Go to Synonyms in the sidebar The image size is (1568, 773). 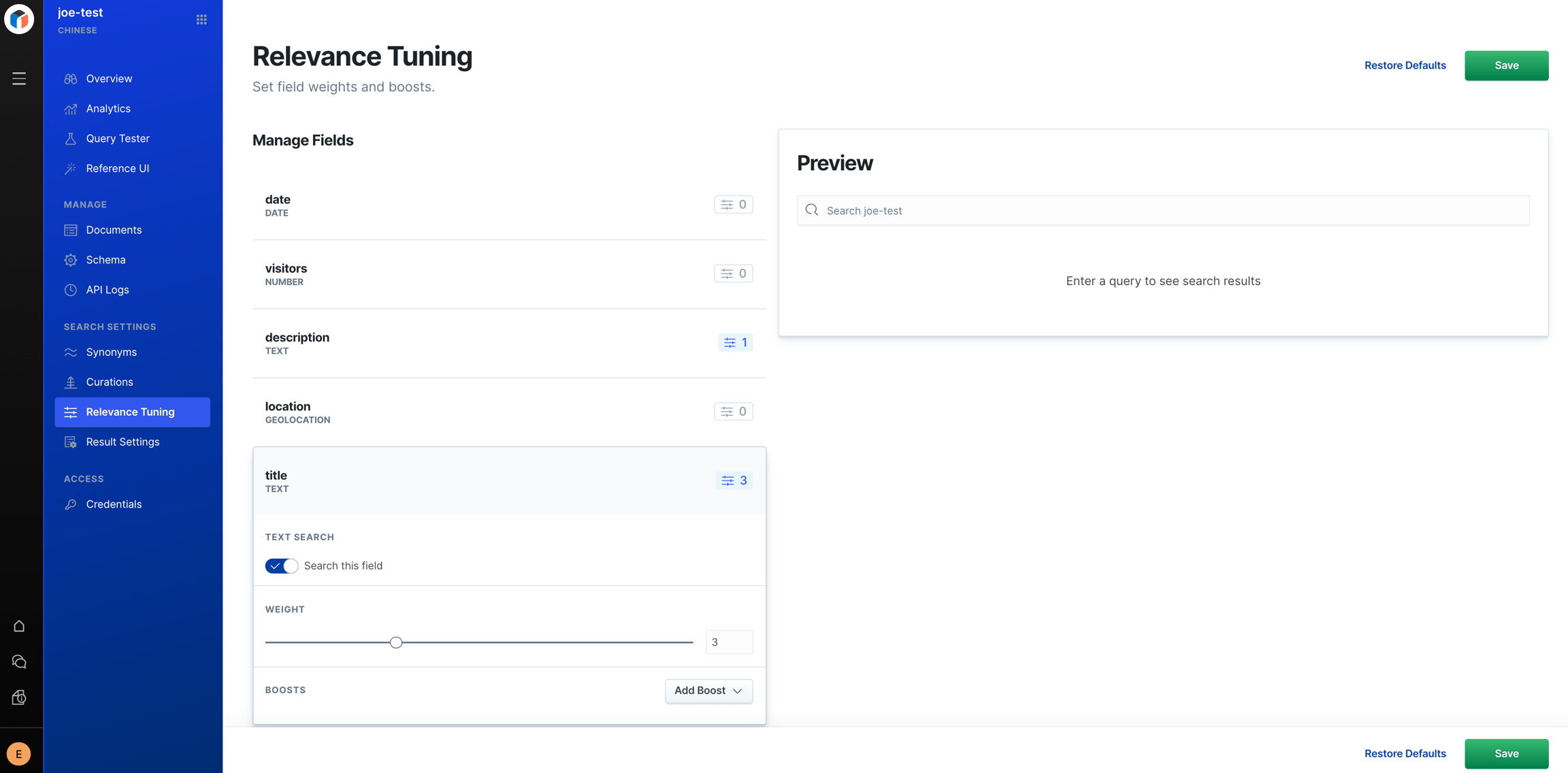point(111,352)
